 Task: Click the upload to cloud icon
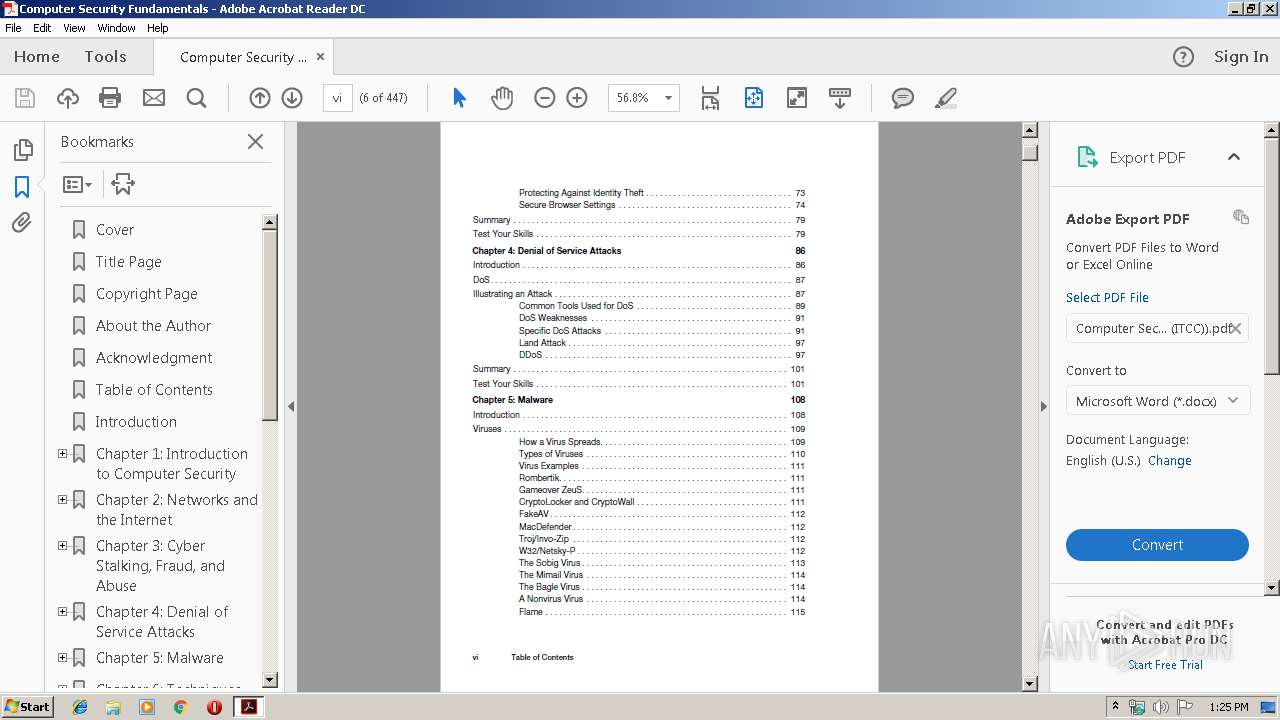point(68,98)
